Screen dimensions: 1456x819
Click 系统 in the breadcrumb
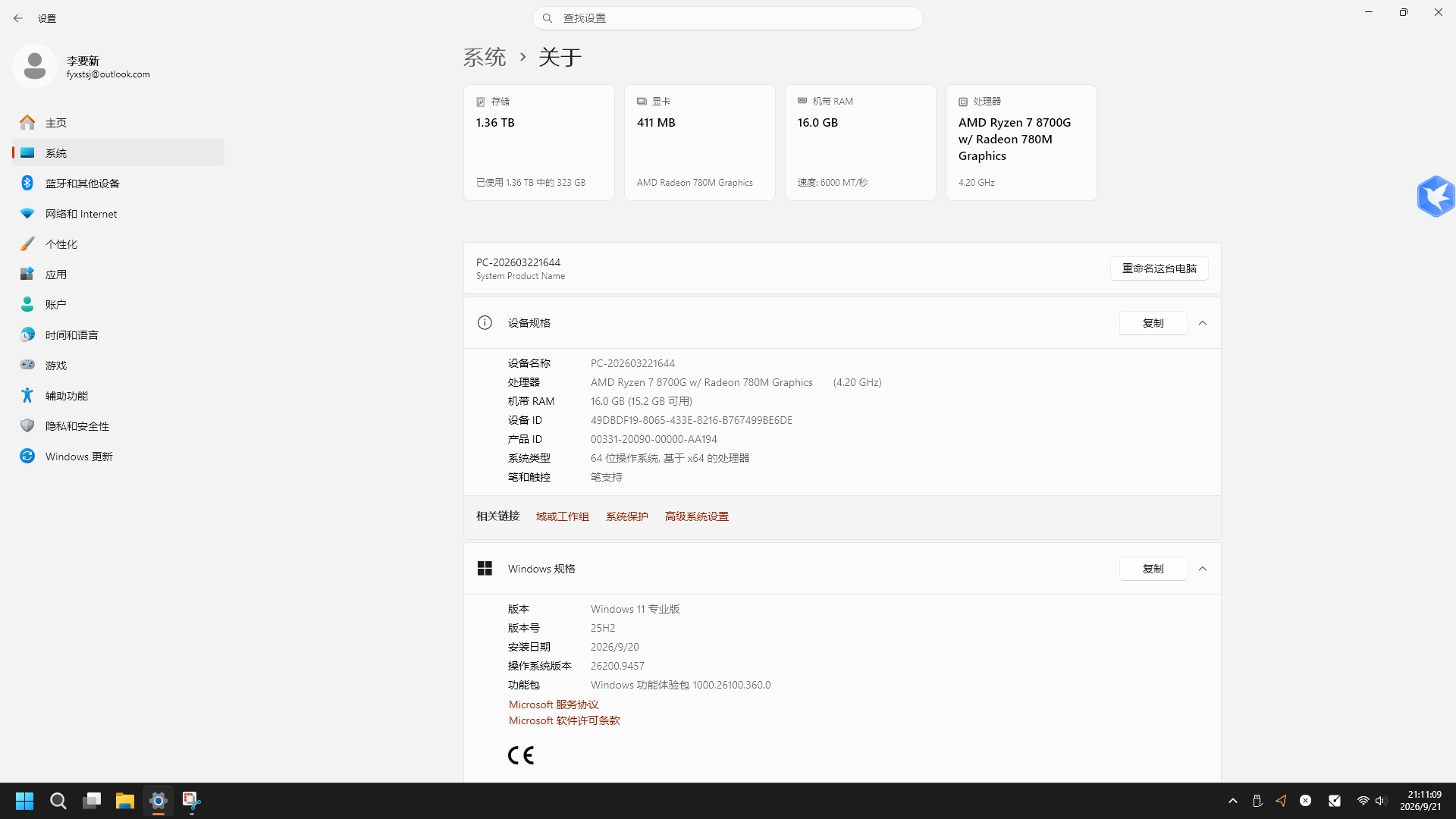485,57
